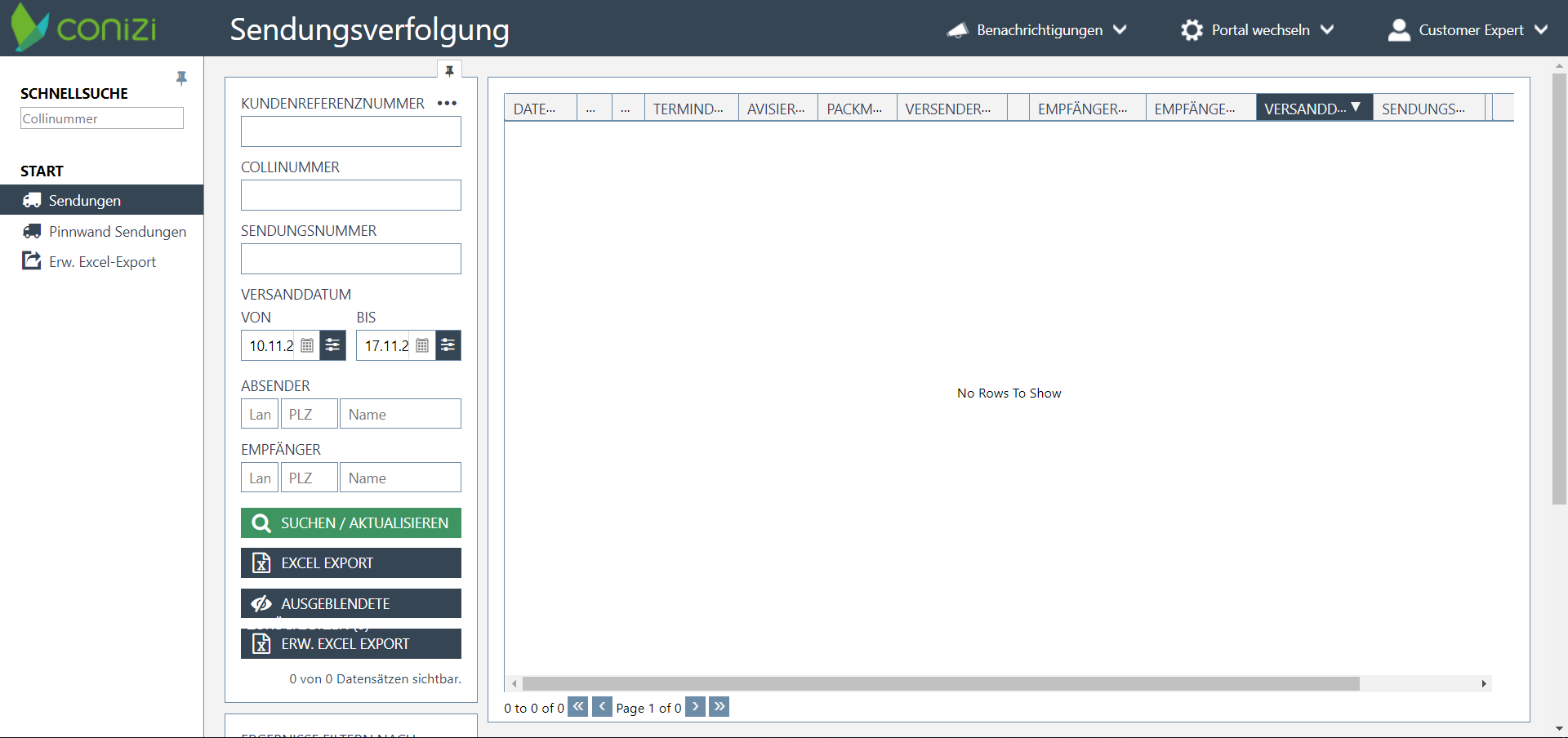
Task: Expand the Benachrichtigungen dropdown
Action: (x=1037, y=30)
